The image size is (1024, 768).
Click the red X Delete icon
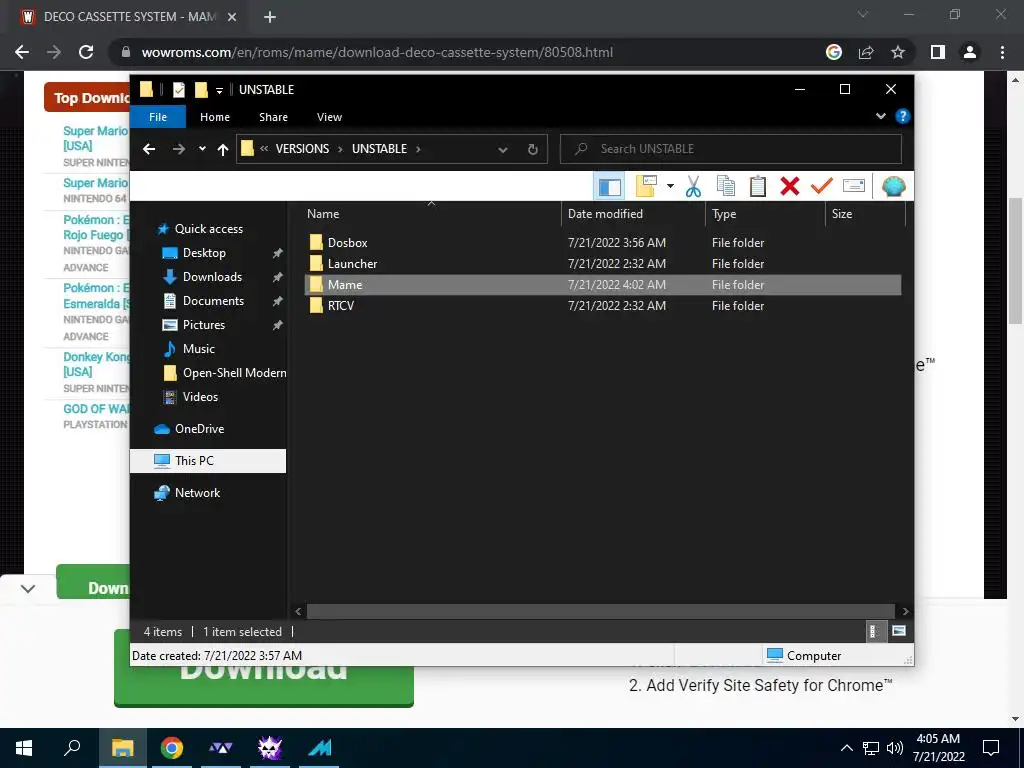790,187
